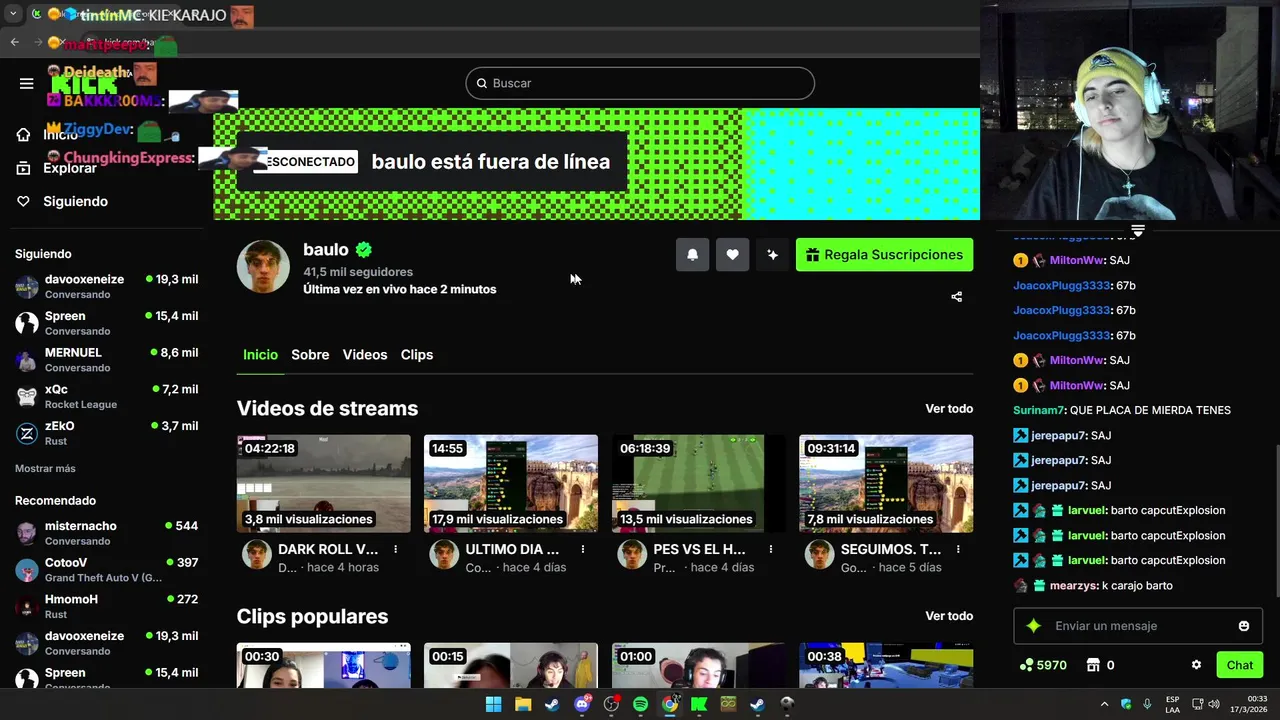Image resolution: width=1280 pixels, height=720 pixels.
Task: Open MERNUEL channel in sidebar
Action: click(x=106, y=360)
